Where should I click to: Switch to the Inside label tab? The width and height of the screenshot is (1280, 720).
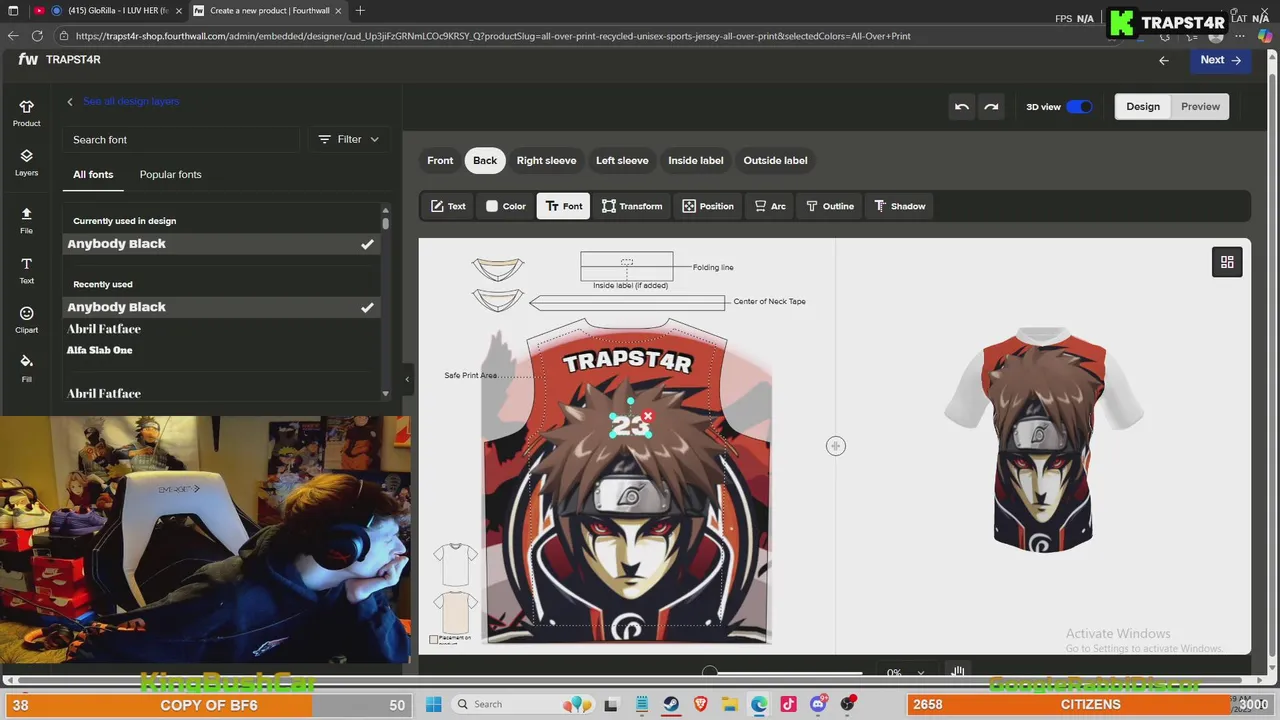(696, 160)
